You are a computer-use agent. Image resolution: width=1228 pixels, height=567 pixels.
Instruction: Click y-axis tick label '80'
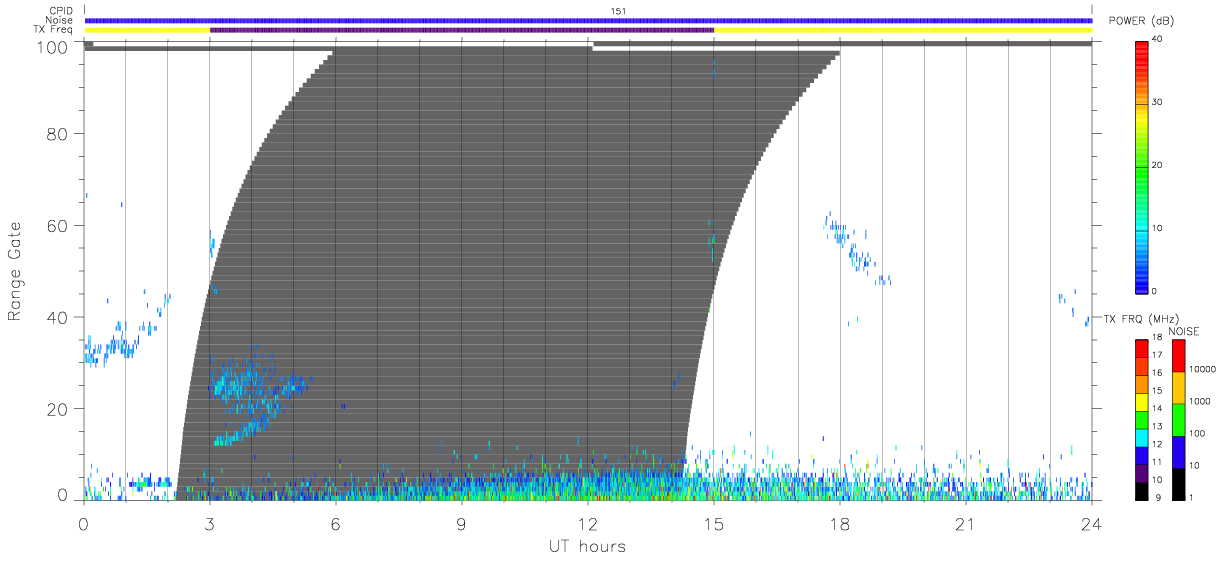(x=59, y=134)
